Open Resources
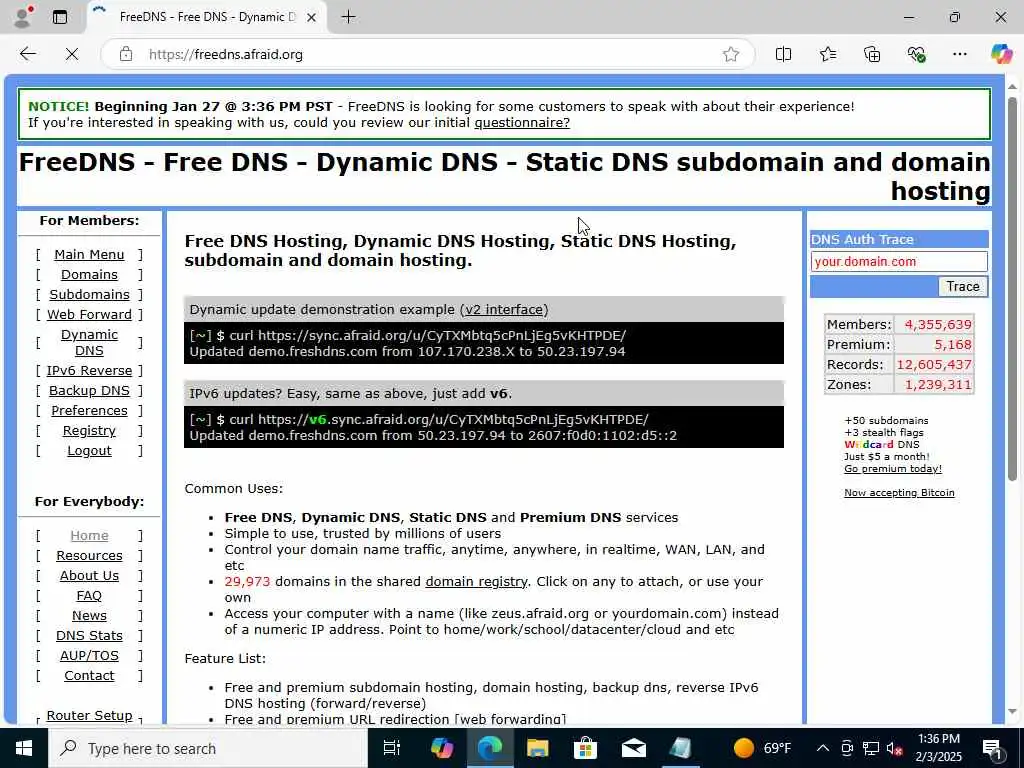The width and height of the screenshot is (1024, 768). pos(89,556)
